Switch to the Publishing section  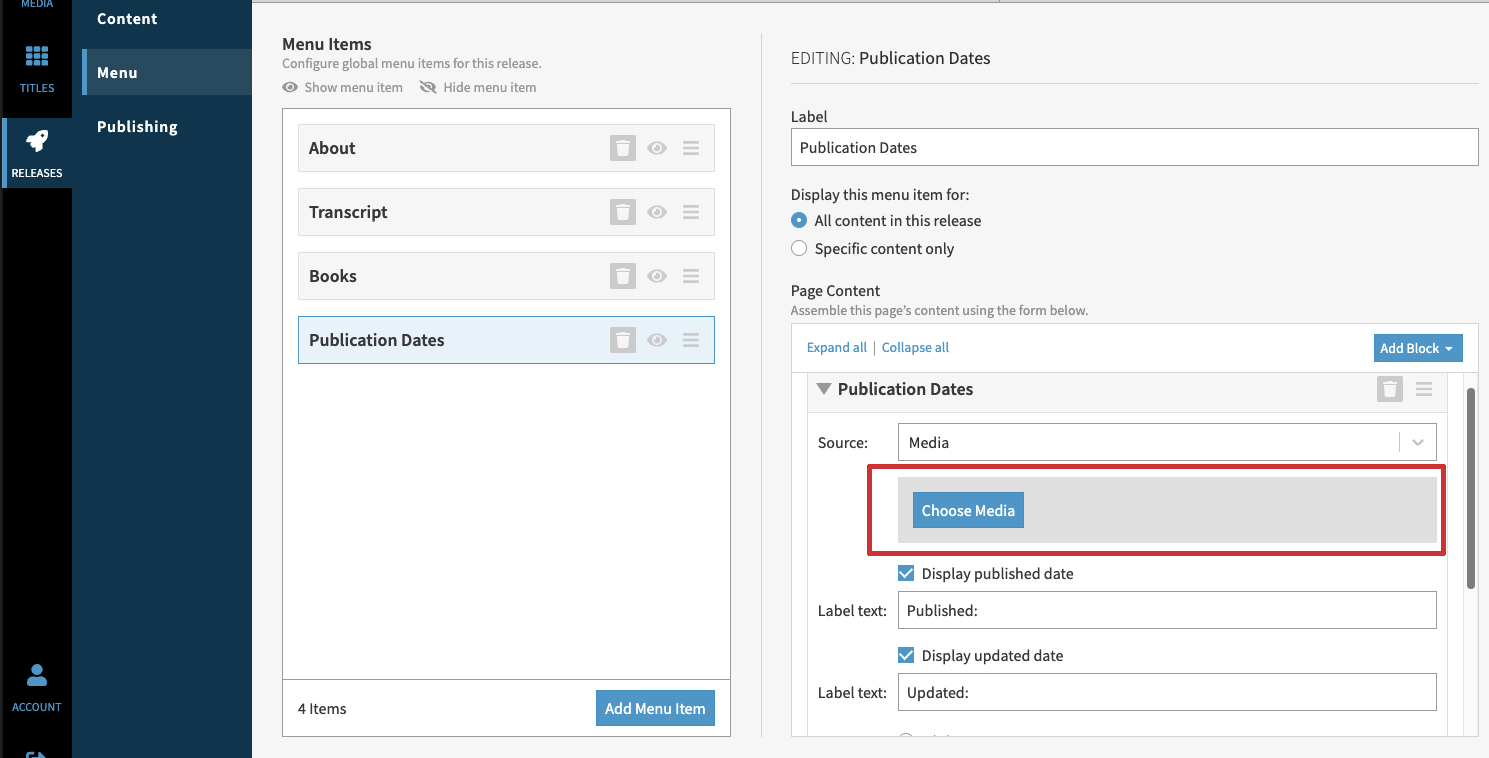[137, 126]
